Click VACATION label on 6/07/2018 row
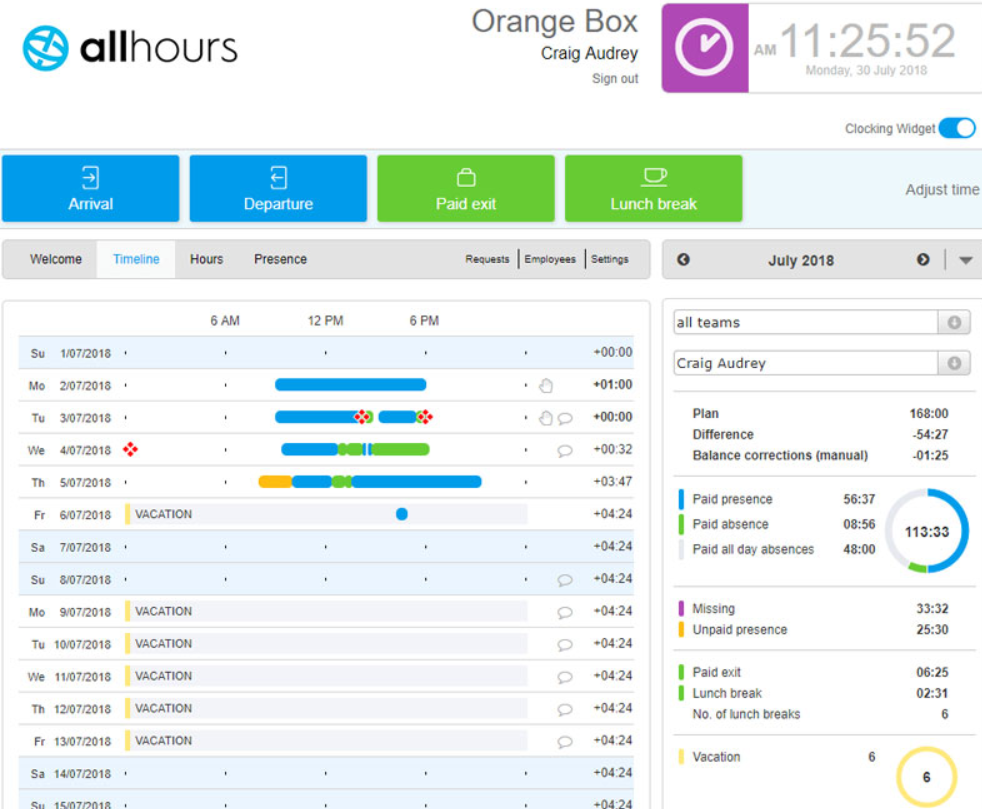 pyautogui.click(x=163, y=514)
